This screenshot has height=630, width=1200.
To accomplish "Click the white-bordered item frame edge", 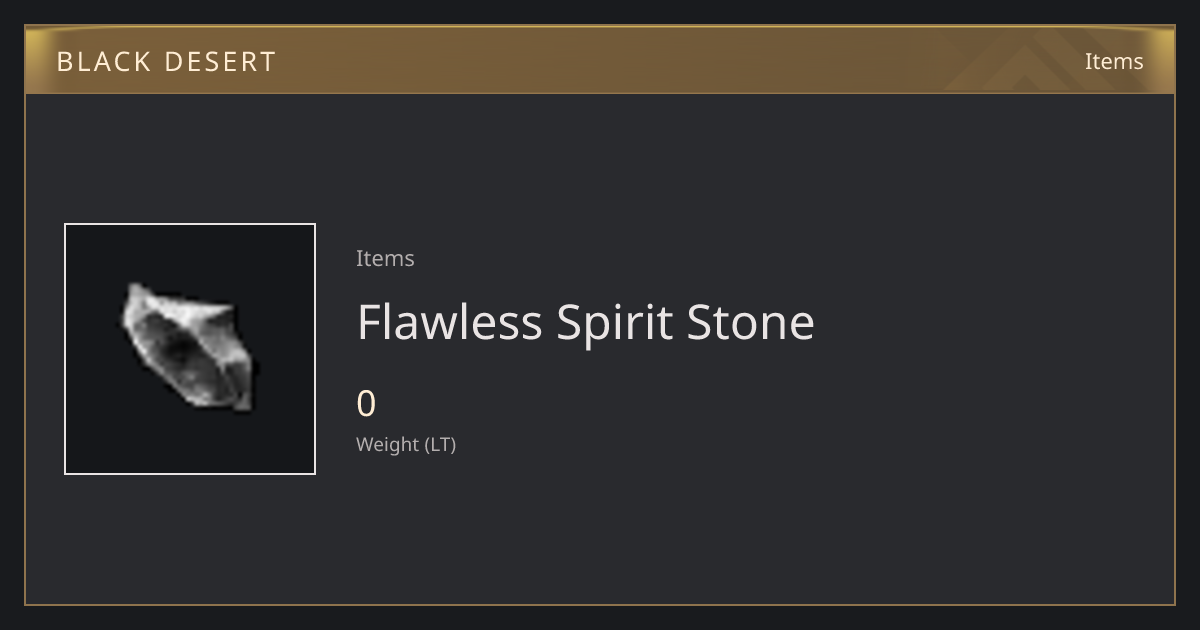I will (65, 349).
